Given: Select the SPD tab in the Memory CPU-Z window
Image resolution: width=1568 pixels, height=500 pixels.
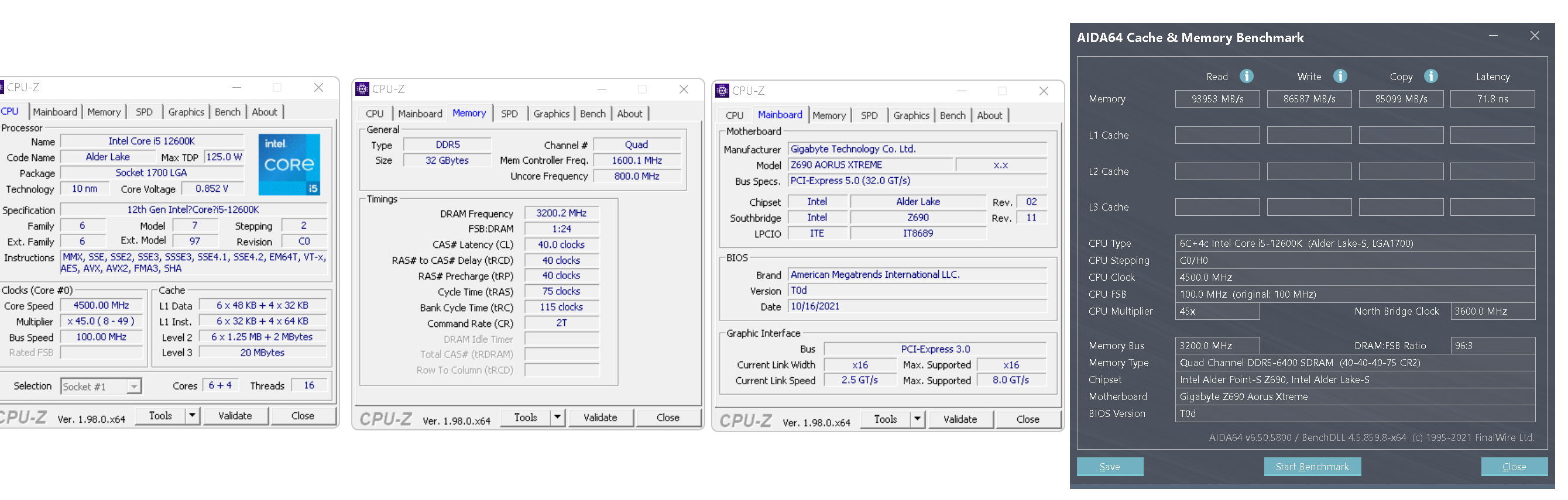Looking at the screenshot, I should (x=509, y=114).
